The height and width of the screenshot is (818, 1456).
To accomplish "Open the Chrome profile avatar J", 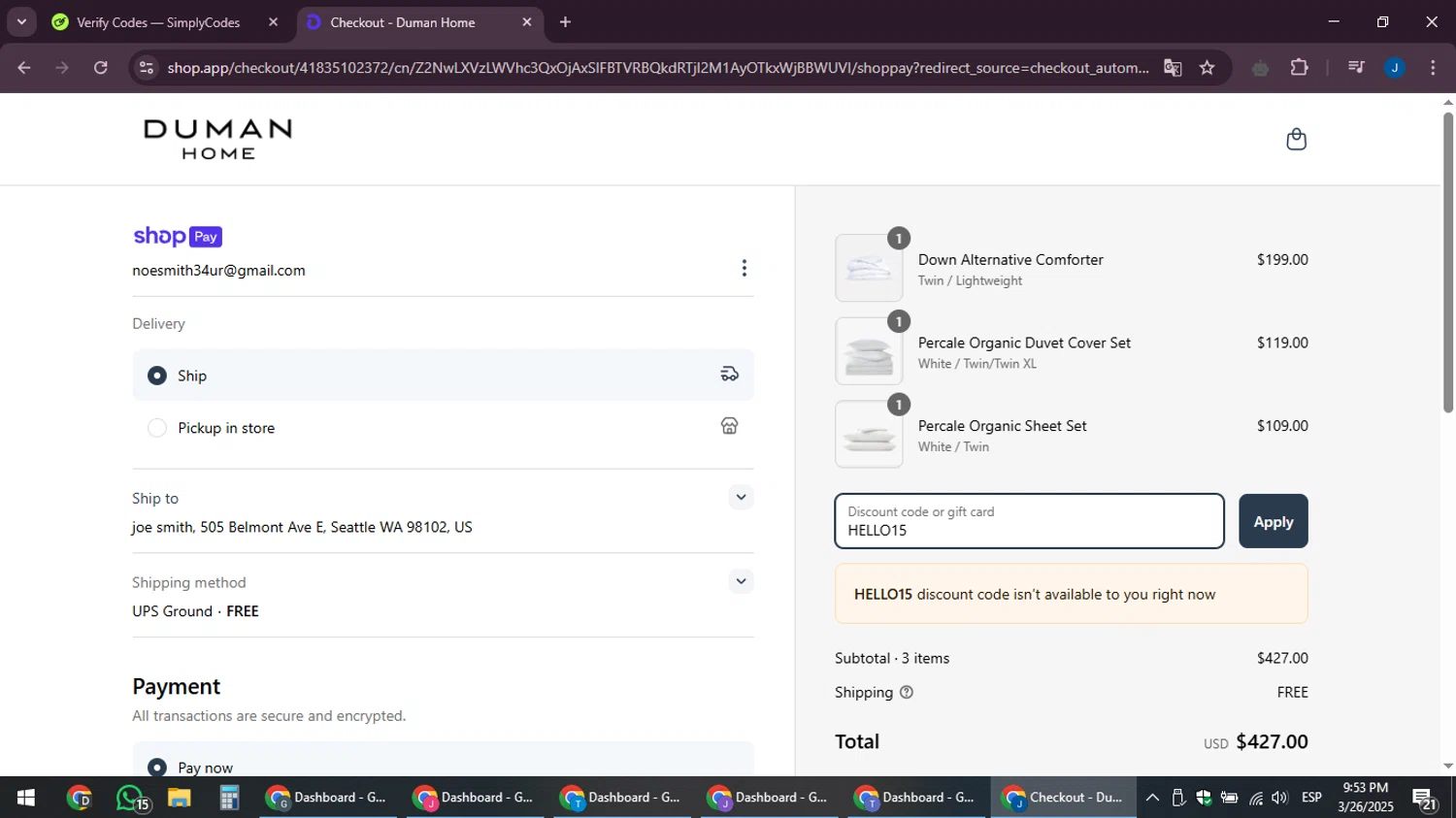I will click(x=1394, y=68).
